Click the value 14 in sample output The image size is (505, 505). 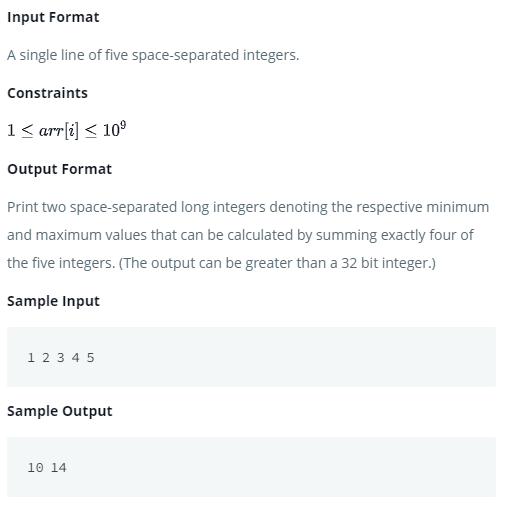pyautogui.click(x=59, y=468)
